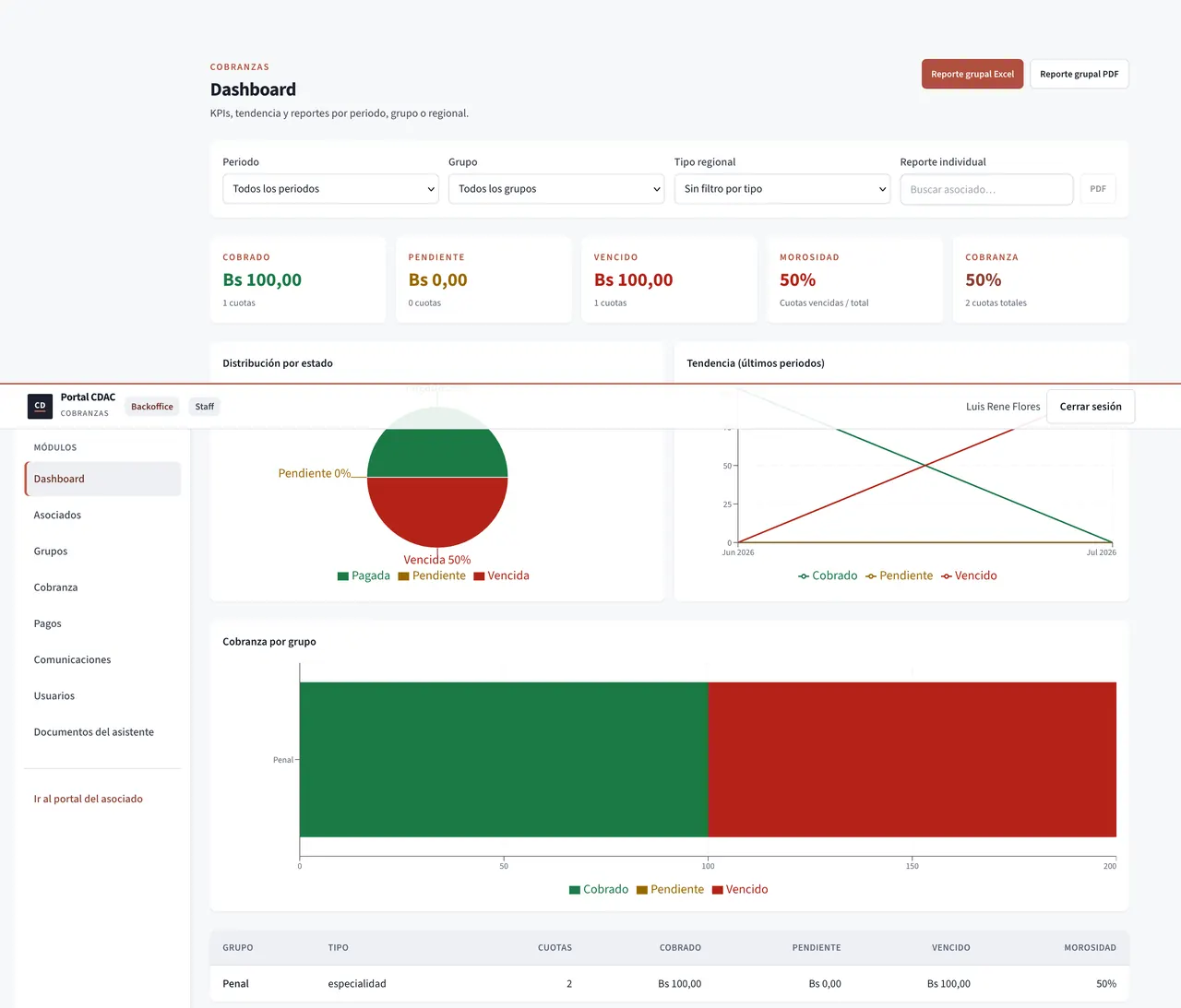
Task: Toggle Pendiente in the Distribución por estado legend
Action: coord(432,575)
